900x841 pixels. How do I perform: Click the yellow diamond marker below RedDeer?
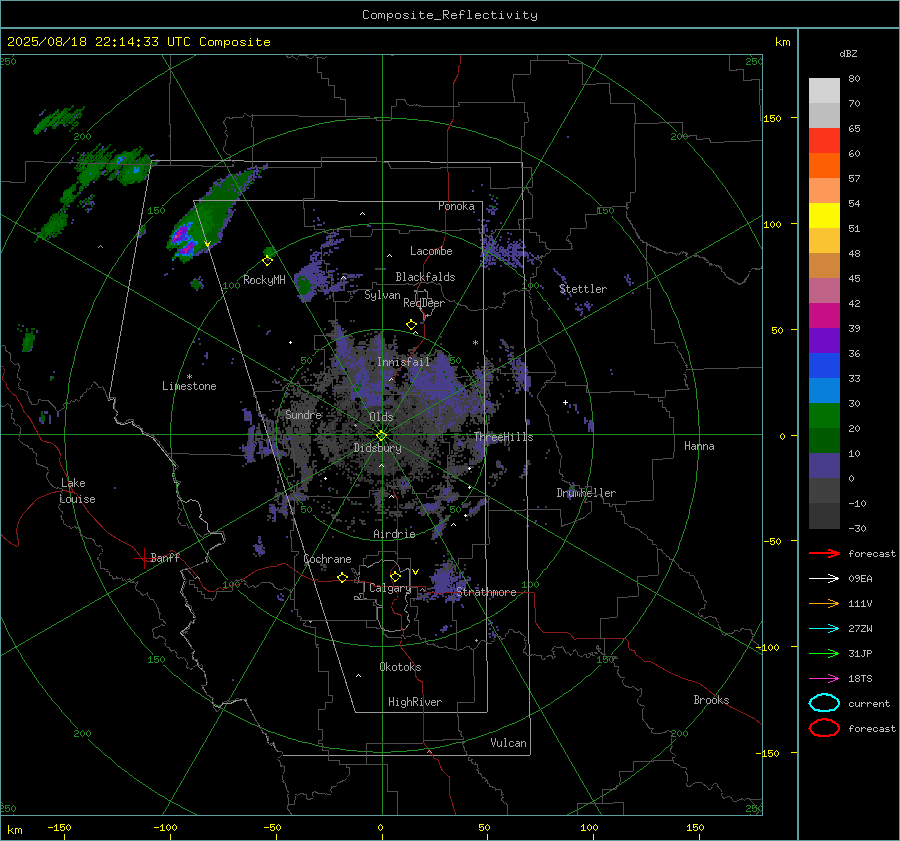(x=411, y=325)
